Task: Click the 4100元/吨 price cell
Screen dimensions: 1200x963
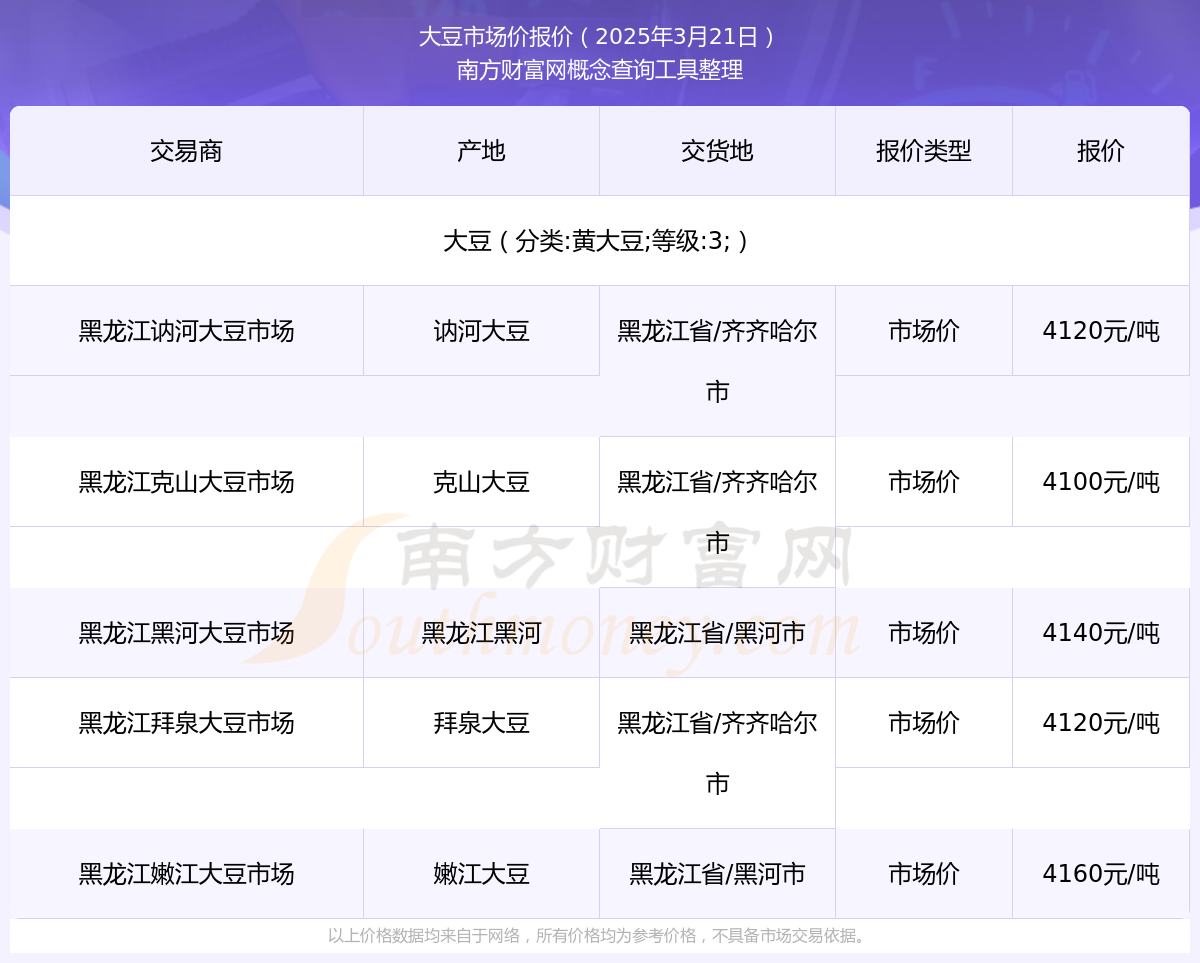Action: 1101,482
